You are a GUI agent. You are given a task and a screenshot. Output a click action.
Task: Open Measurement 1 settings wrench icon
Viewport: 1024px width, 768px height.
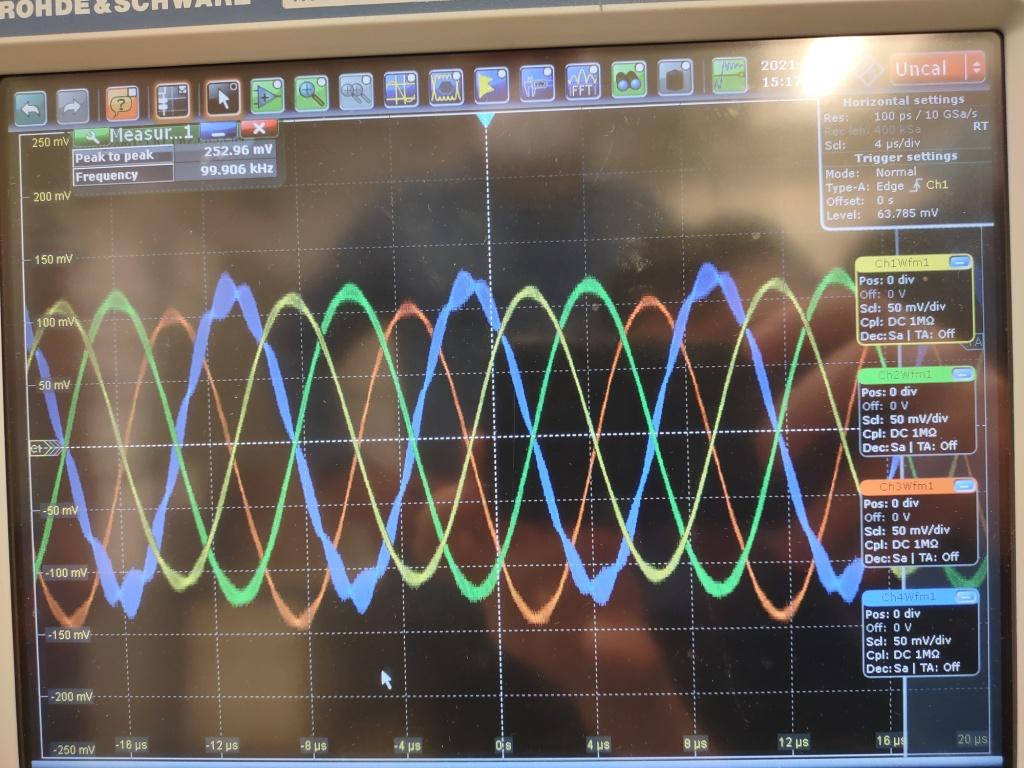tap(92, 136)
